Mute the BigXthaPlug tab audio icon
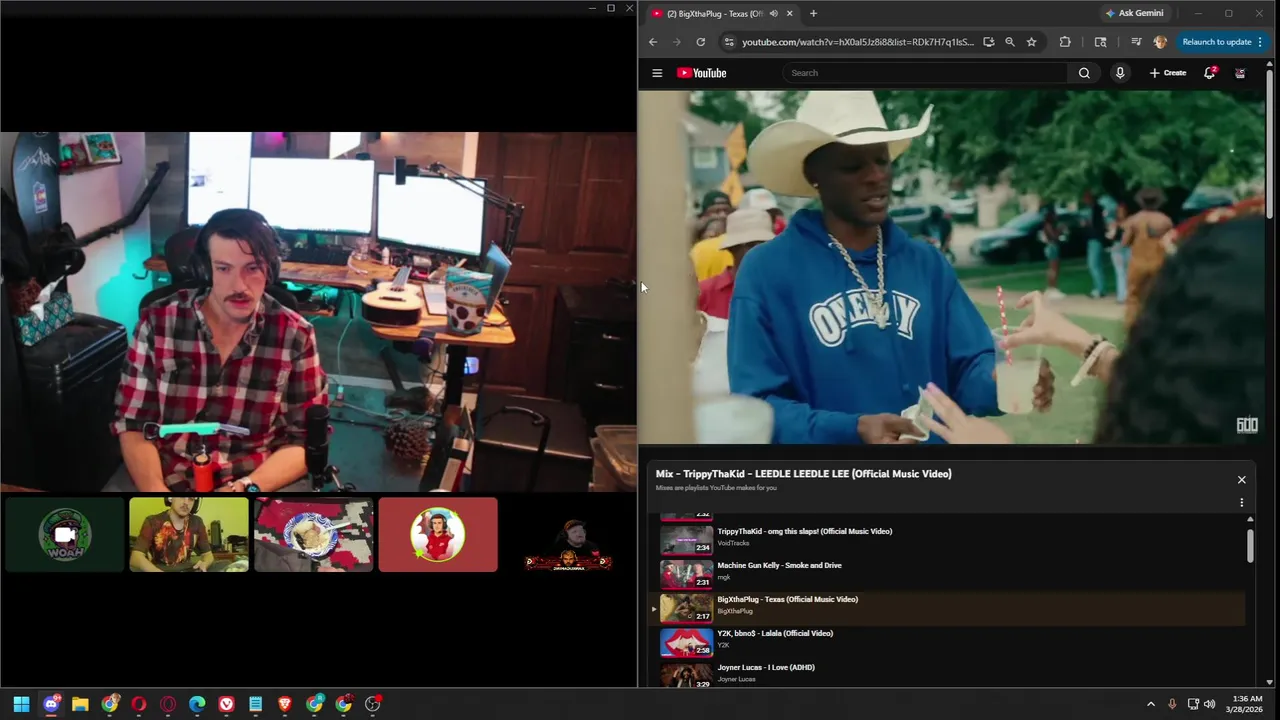Image resolution: width=1280 pixels, height=720 pixels. point(773,13)
